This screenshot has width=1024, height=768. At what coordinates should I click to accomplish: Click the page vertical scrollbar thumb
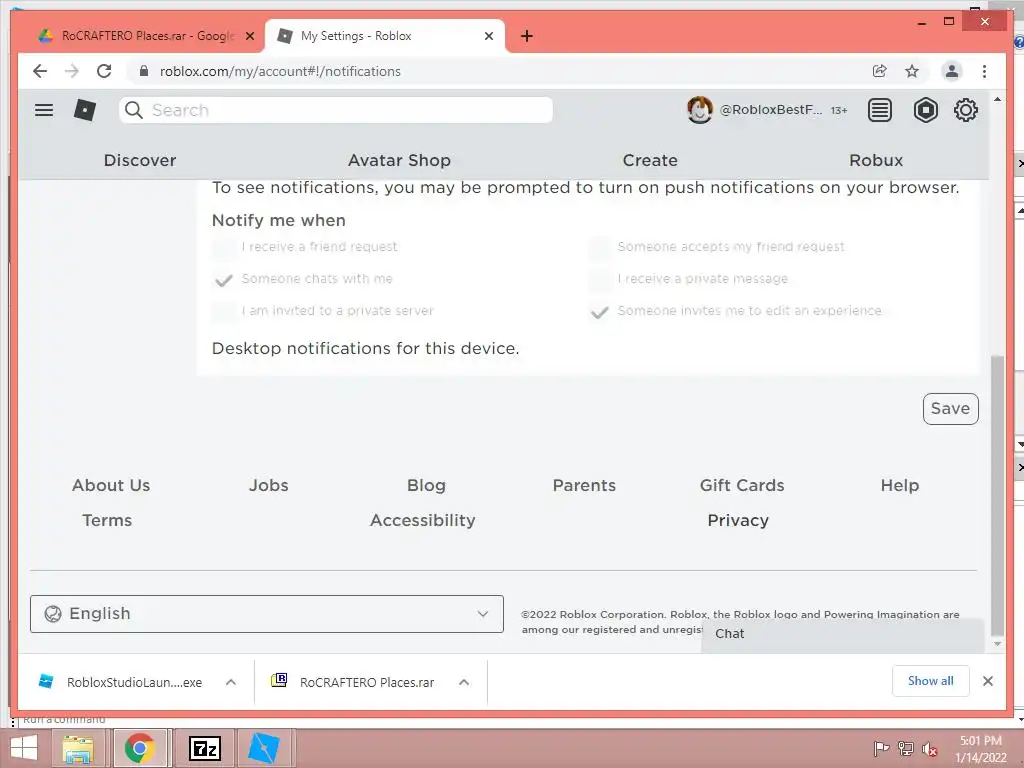(x=997, y=495)
